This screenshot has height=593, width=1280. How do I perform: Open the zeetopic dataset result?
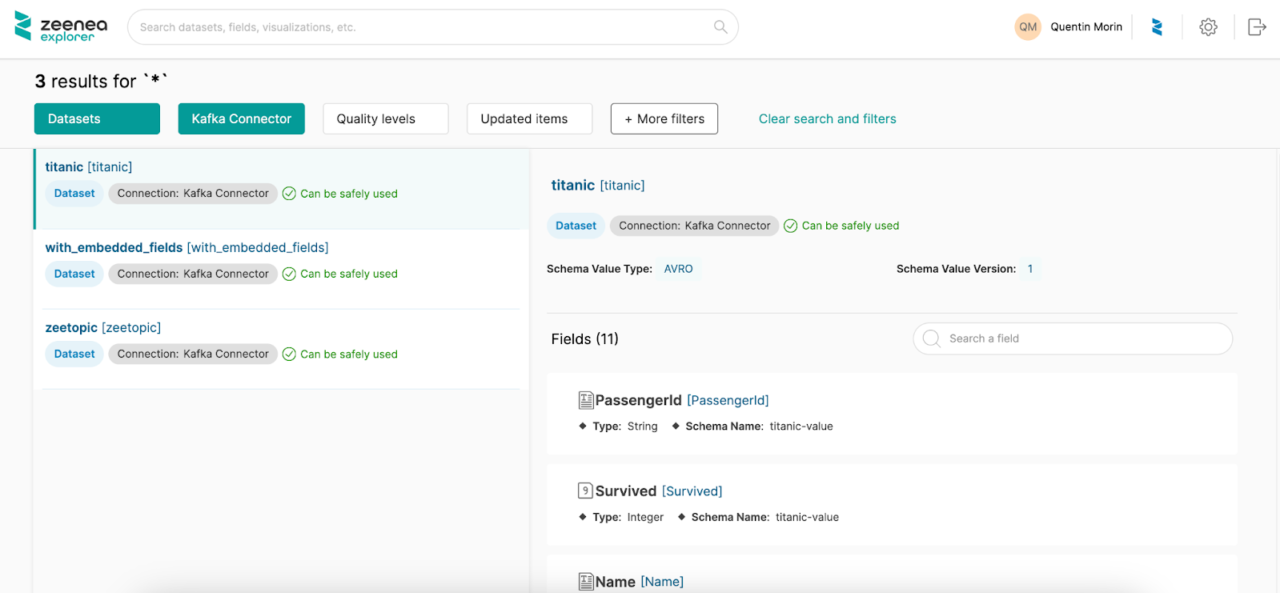(x=72, y=328)
